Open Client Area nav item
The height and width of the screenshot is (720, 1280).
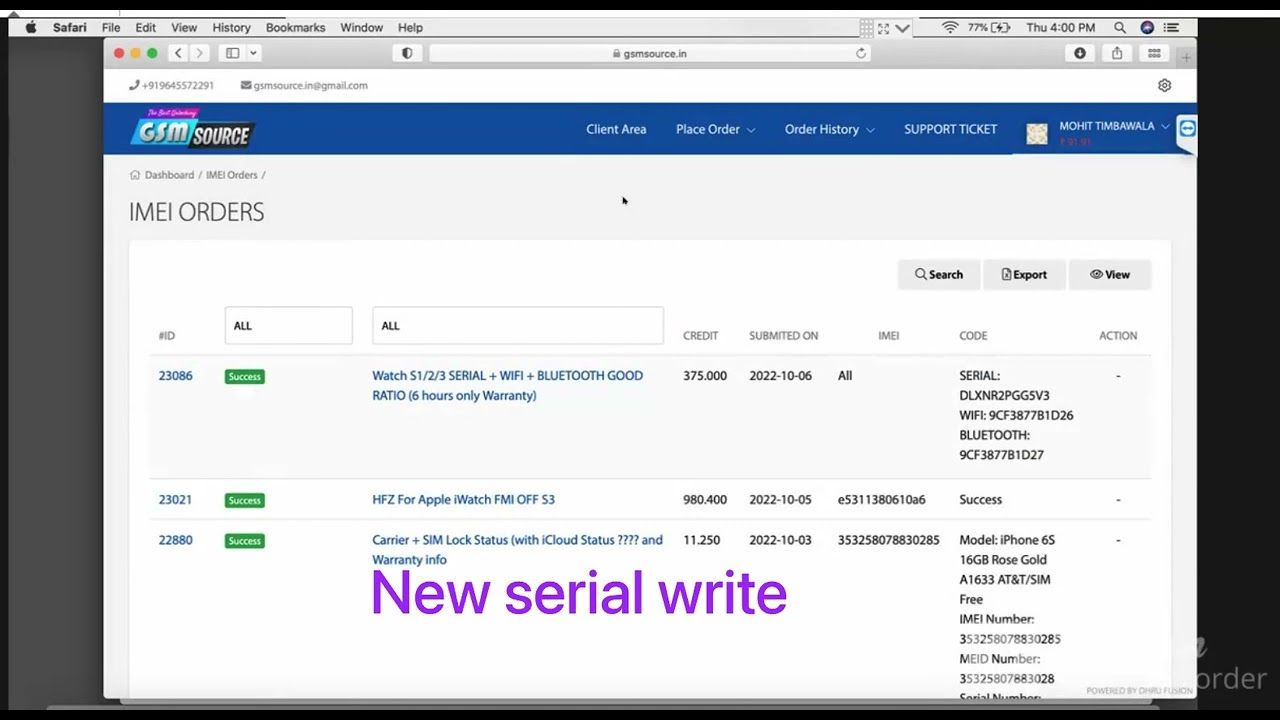coord(616,129)
